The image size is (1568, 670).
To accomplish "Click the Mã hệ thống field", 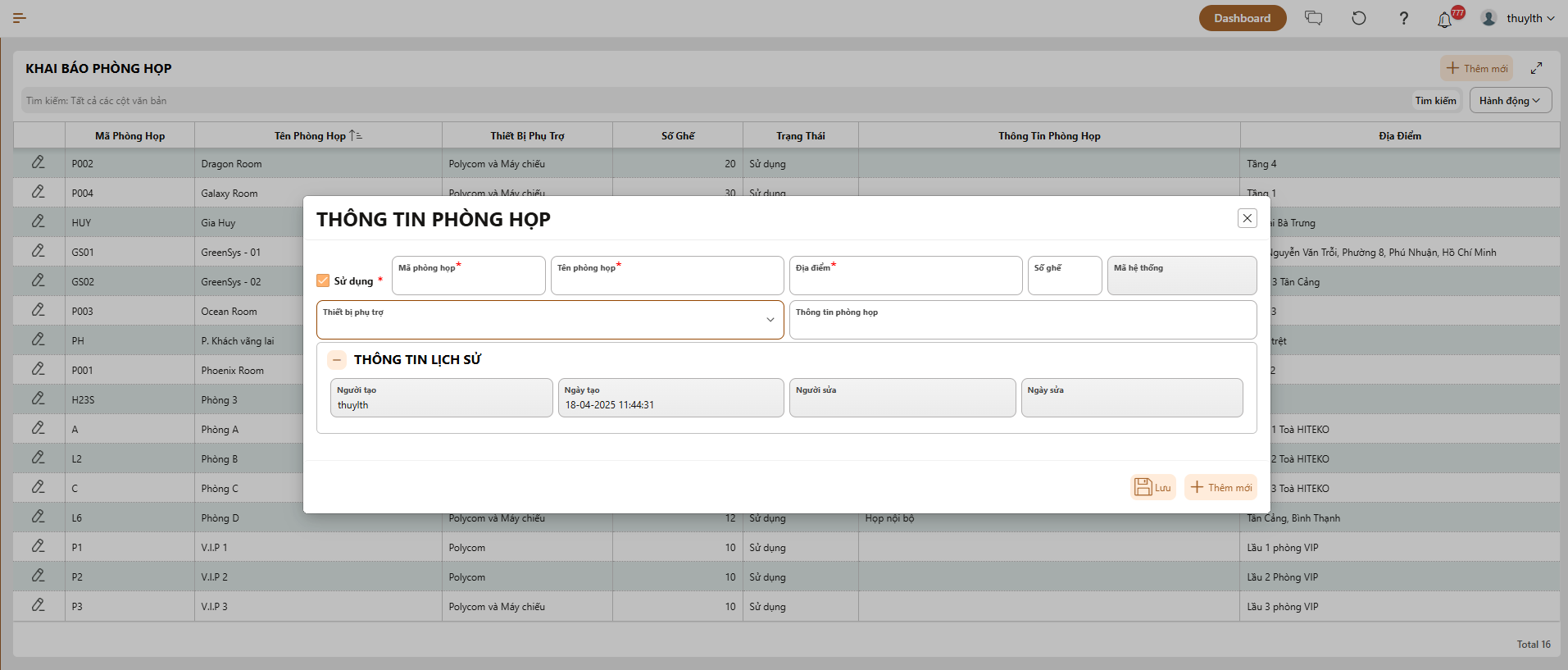I will click(1182, 276).
